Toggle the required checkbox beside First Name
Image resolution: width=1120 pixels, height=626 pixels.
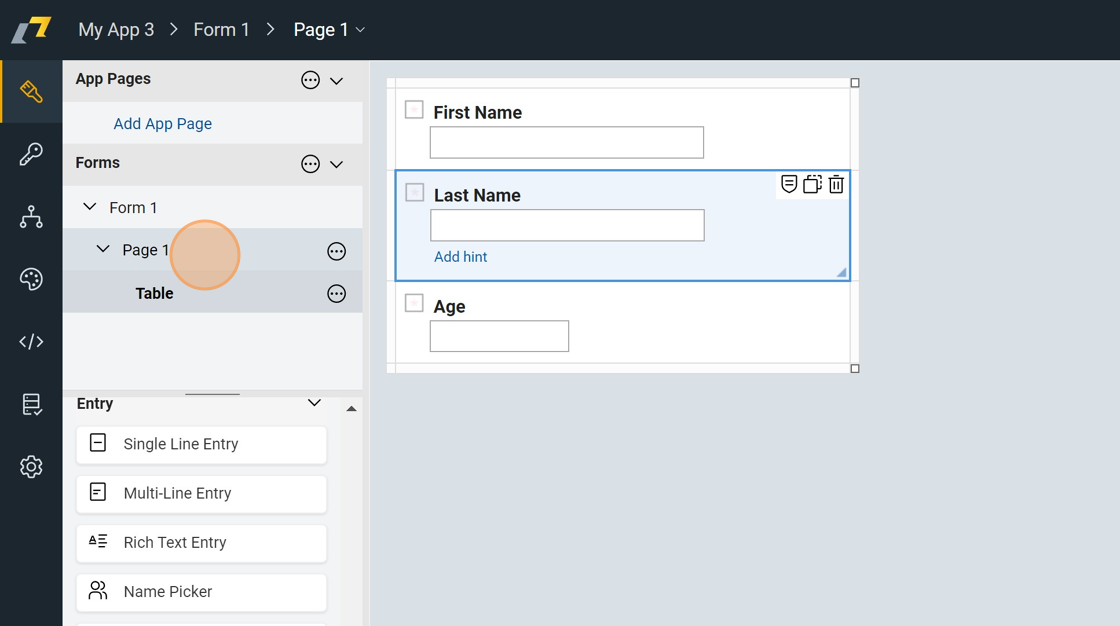414,110
